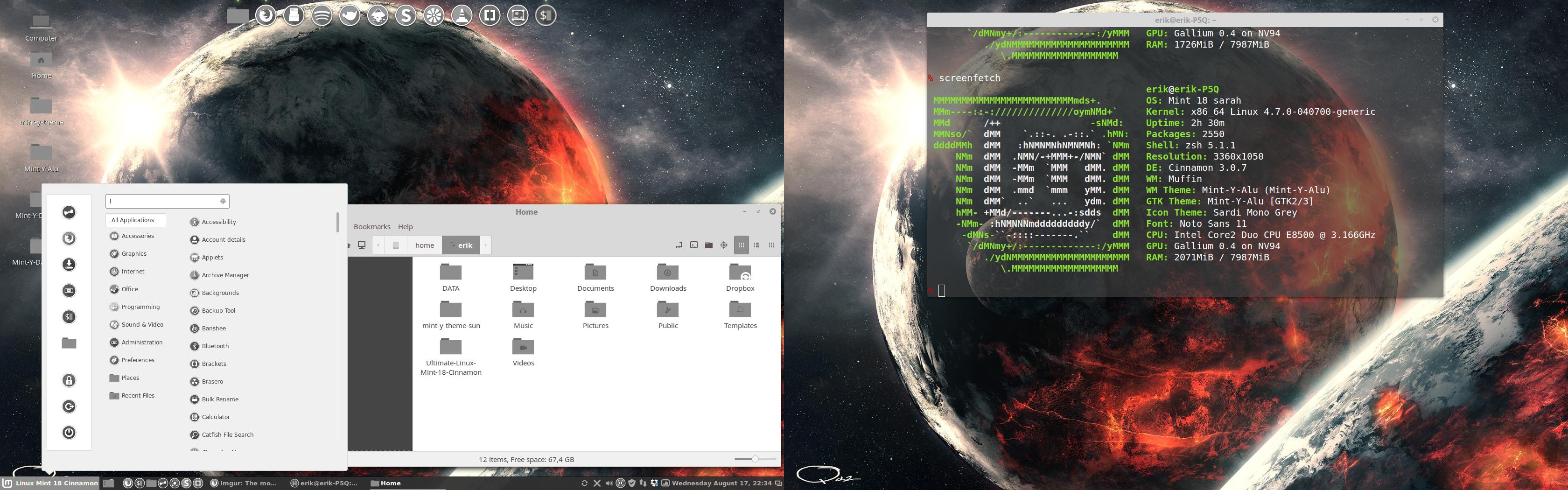The width and height of the screenshot is (1568, 490).
Task: Click the power off icon in menu sidebar
Action: [69, 433]
